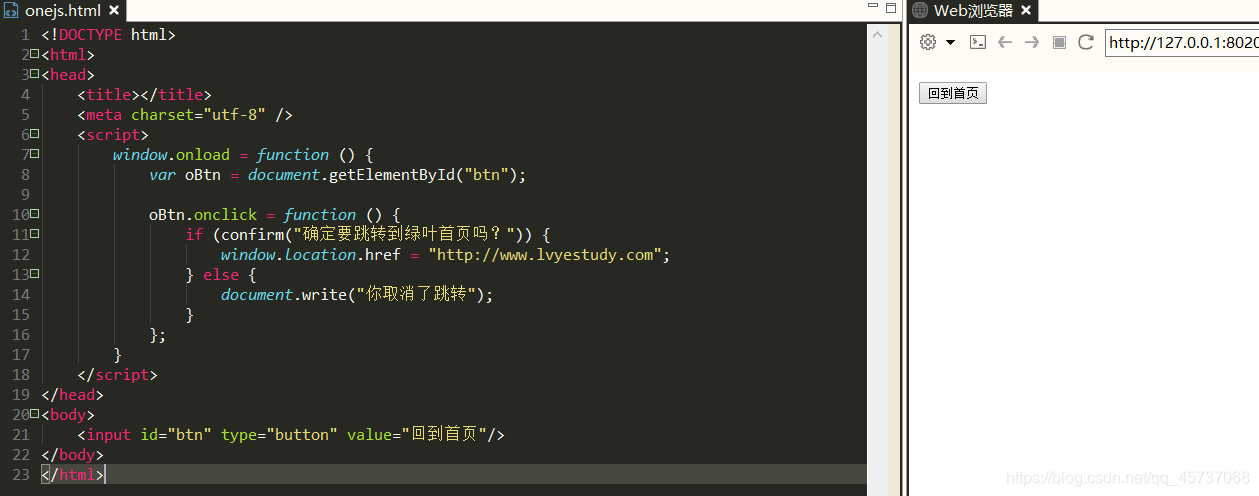The image size is (1259, 496).
Task: Open browser settings gear icon
Action: point(928,42)
